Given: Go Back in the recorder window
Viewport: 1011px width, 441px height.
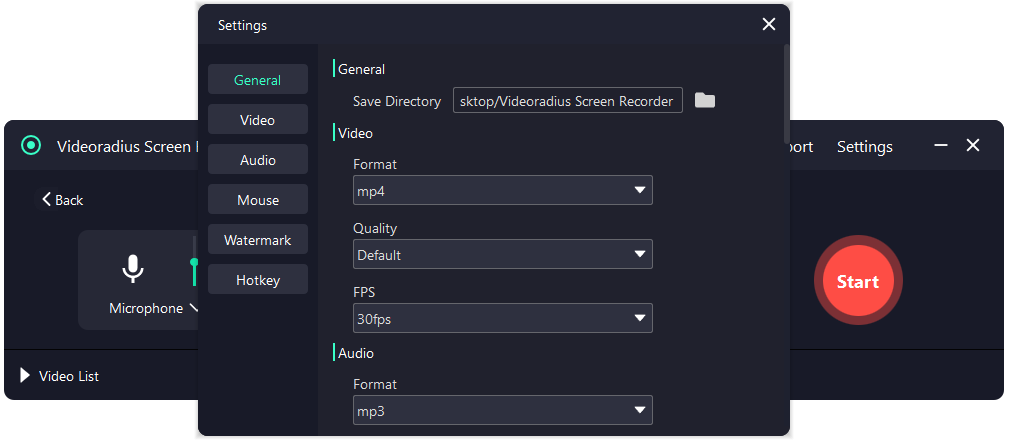Looking at the screenshot, I should 63,200.
